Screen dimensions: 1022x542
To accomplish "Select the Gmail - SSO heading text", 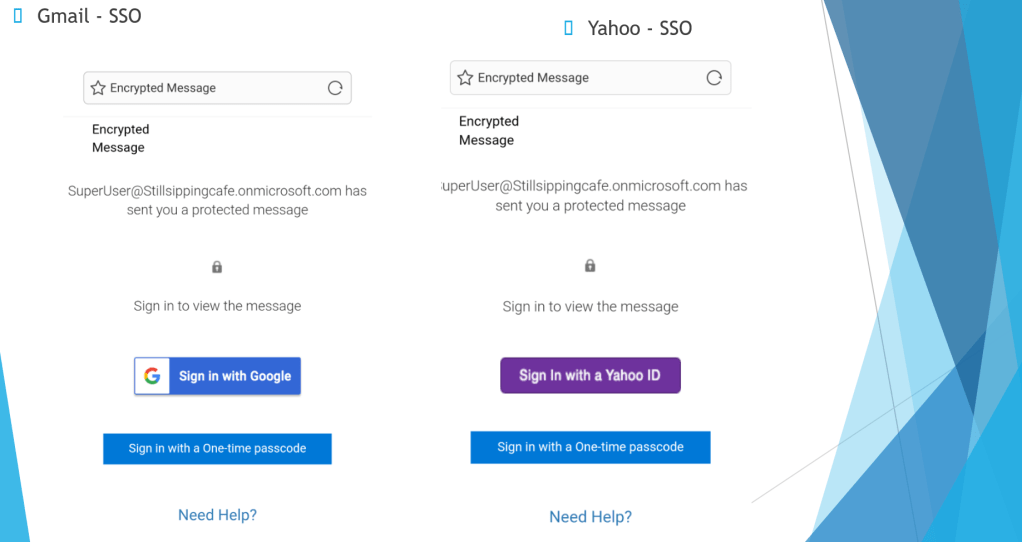I will [x=89, y=16].
